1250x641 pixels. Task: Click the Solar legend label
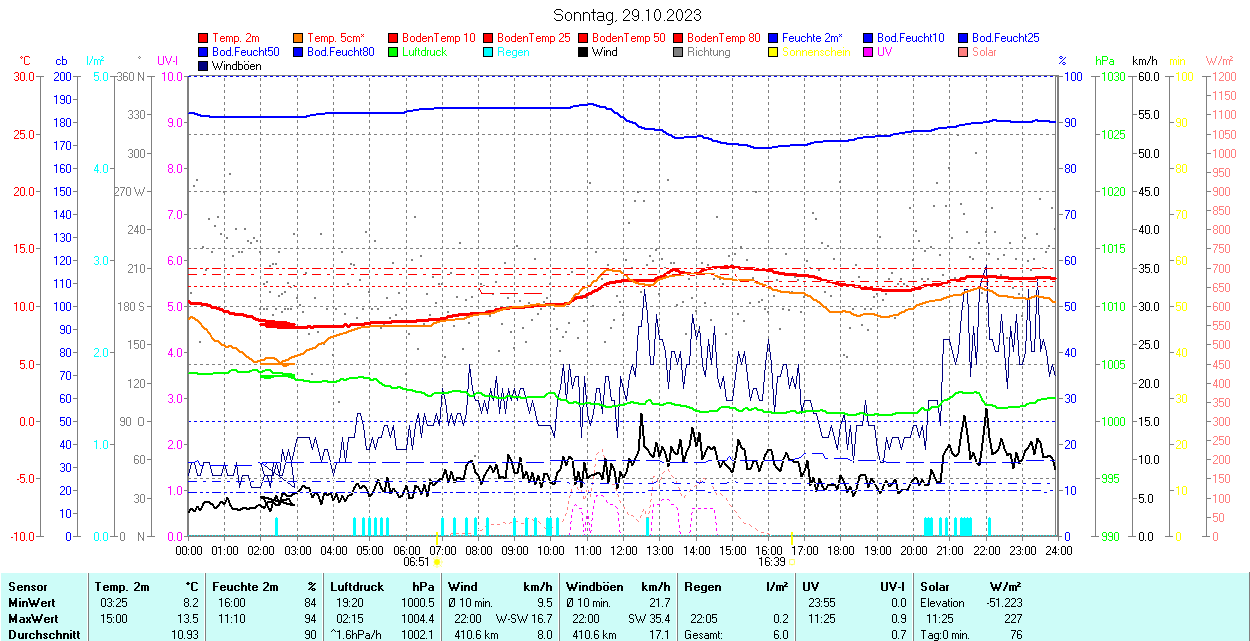click(984, 52)
